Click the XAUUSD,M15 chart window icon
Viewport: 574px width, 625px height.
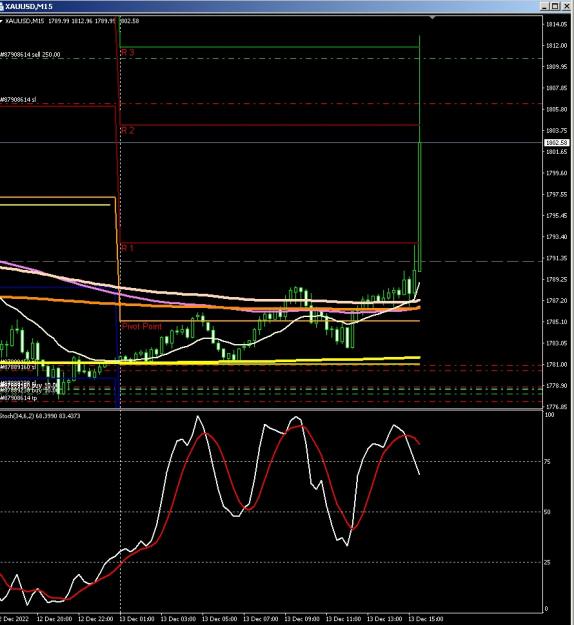(x=1, y=6)
